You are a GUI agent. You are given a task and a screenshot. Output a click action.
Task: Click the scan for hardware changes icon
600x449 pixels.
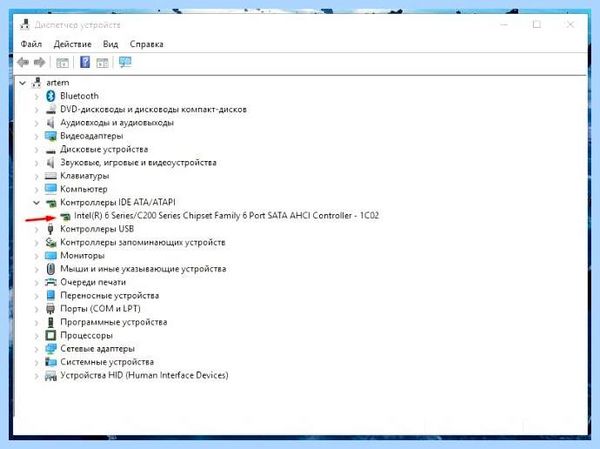click(x=125, y=62)
